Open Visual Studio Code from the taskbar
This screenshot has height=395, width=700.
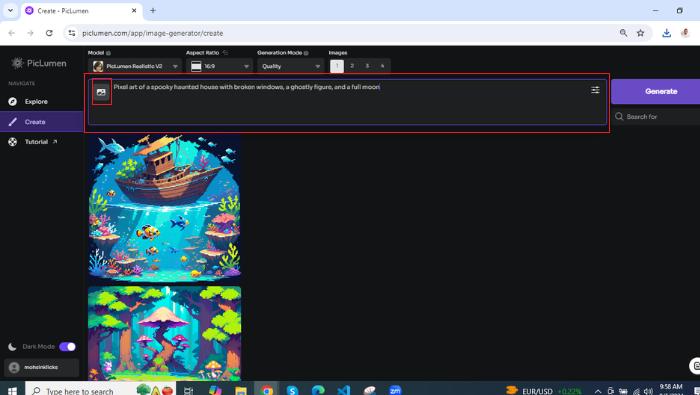click(x=344, y=391)
